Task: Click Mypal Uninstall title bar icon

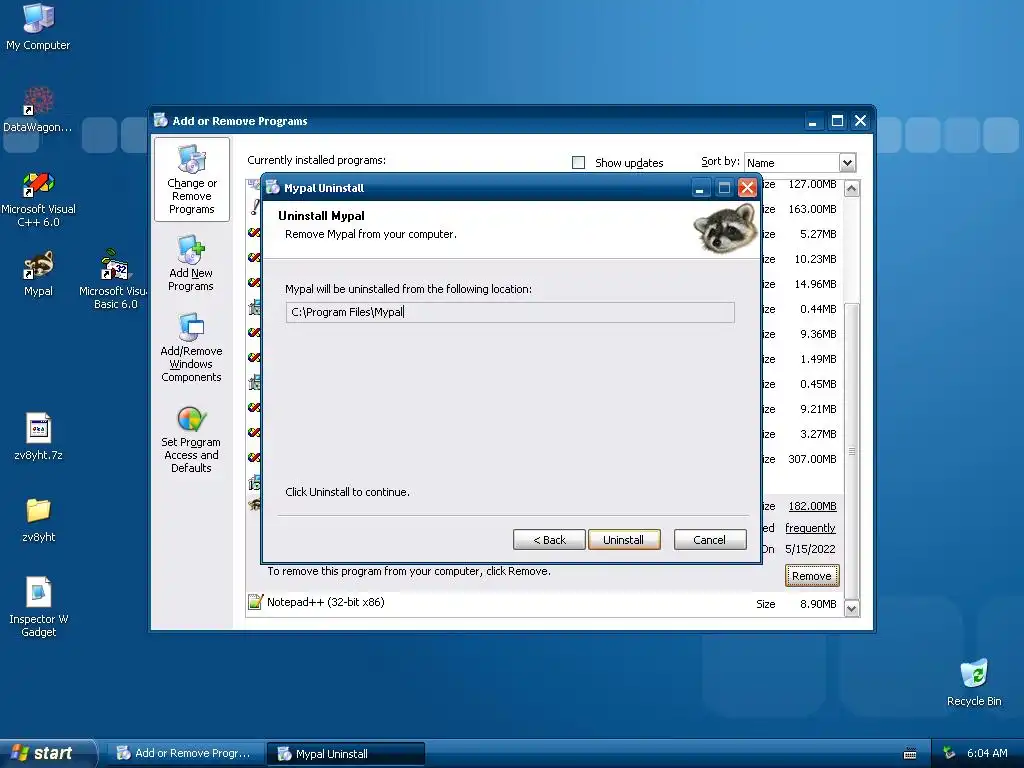Action: tap(273, 187)
